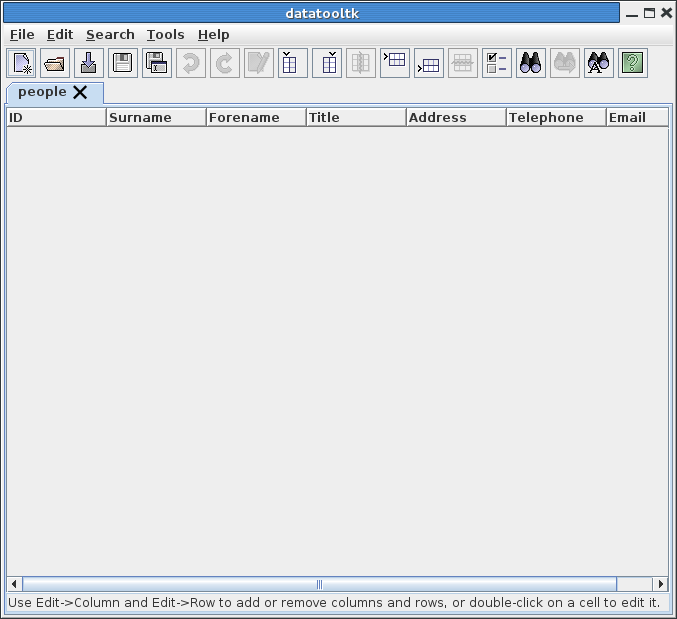Click the open folder toolbar icon
The image size is (677, 619).
[x=55, y=63]
